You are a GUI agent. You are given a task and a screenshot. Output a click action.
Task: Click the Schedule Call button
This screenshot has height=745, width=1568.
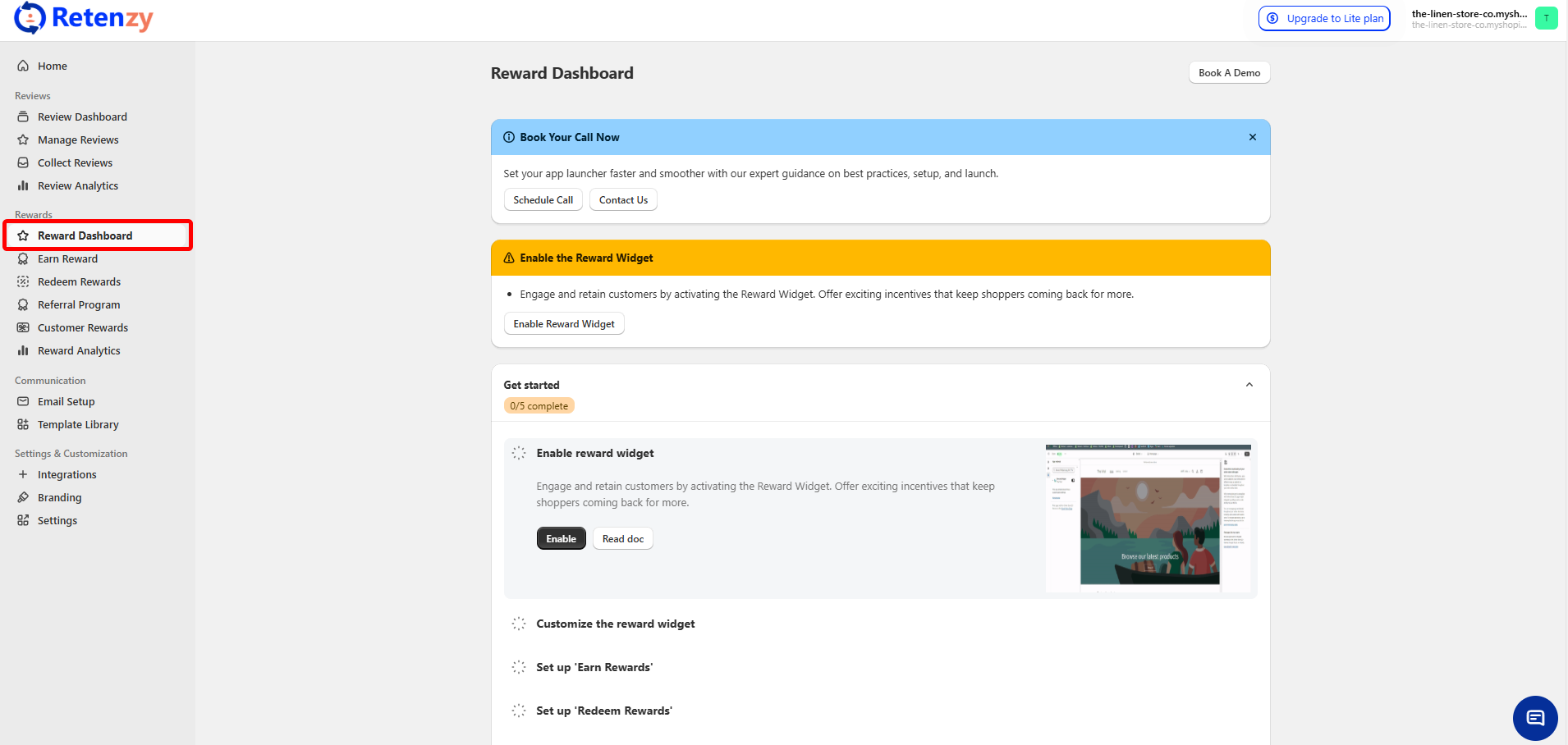543,199
